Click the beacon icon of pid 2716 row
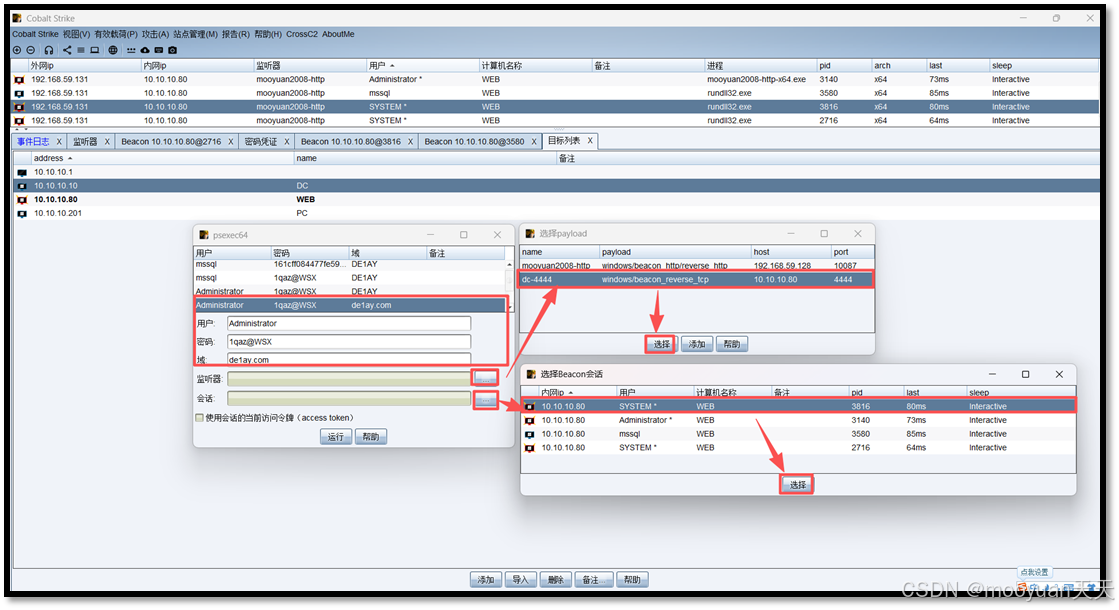The height and width of the screenshot is (610, 1119). 19,121
